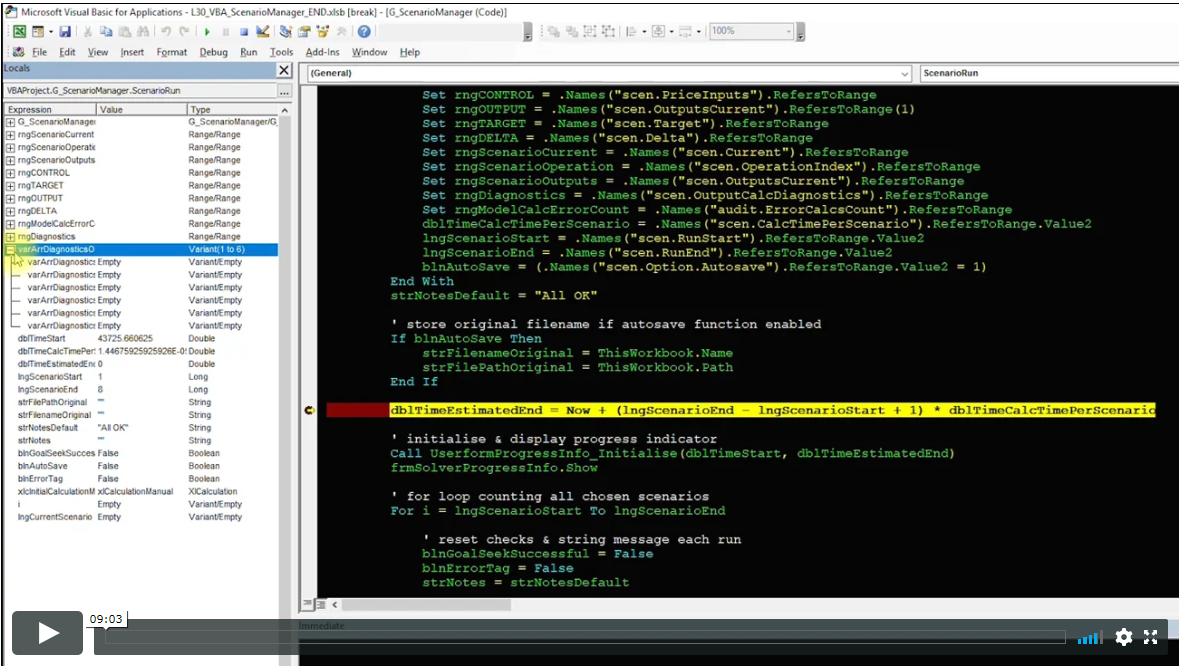This screenshot has width=1182, height=668.
Task: Expand the rngCONTROL variable
Action: [x=11, y=173]
